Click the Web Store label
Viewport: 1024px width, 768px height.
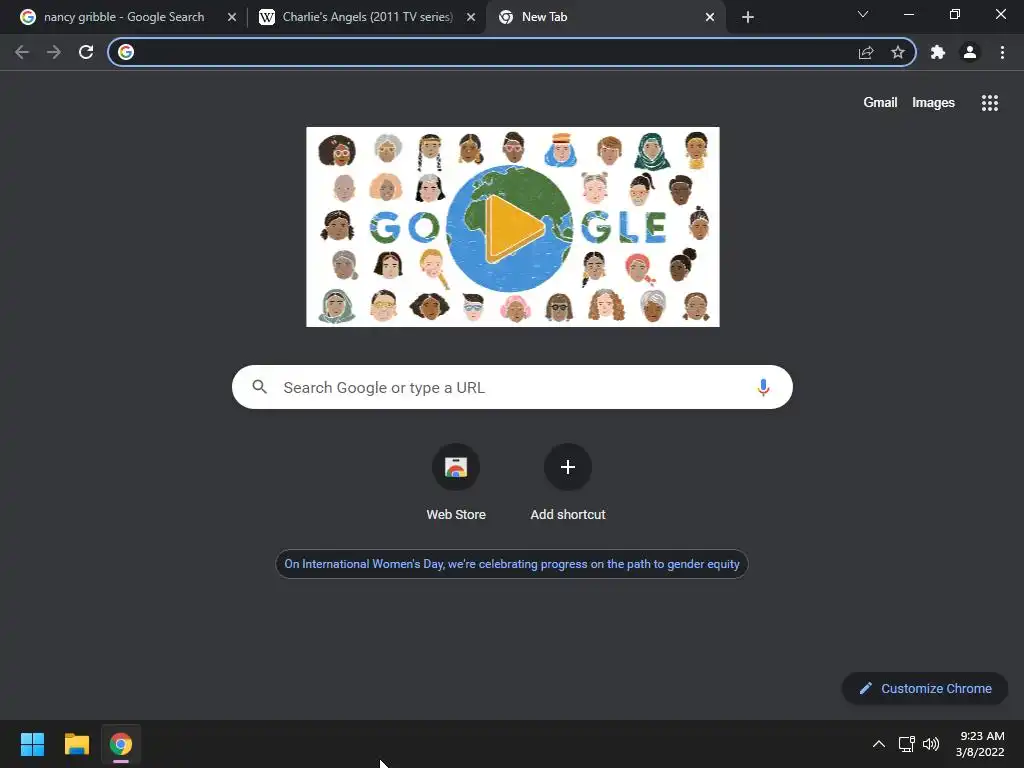click(456, 515)
